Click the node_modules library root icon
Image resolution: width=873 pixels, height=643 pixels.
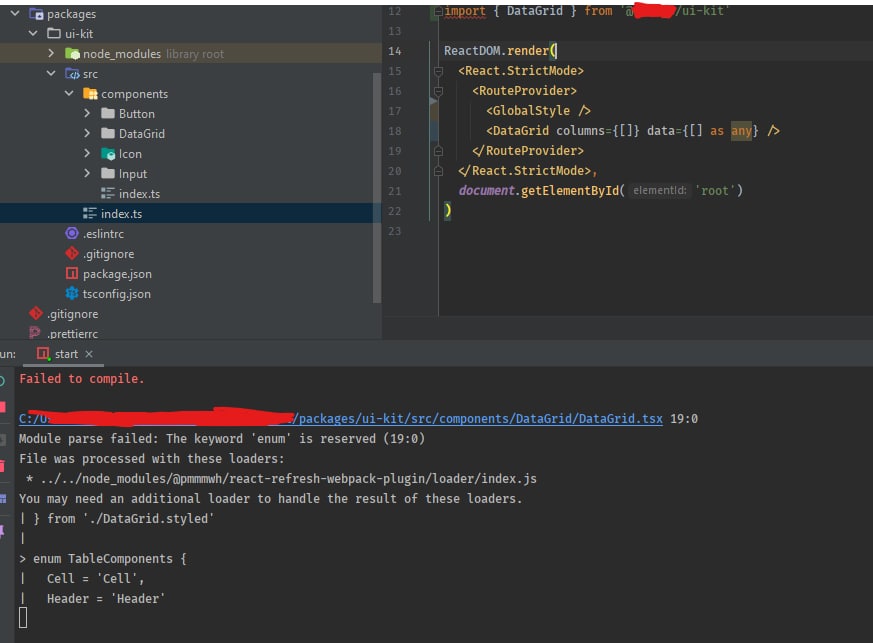[72, 53]
